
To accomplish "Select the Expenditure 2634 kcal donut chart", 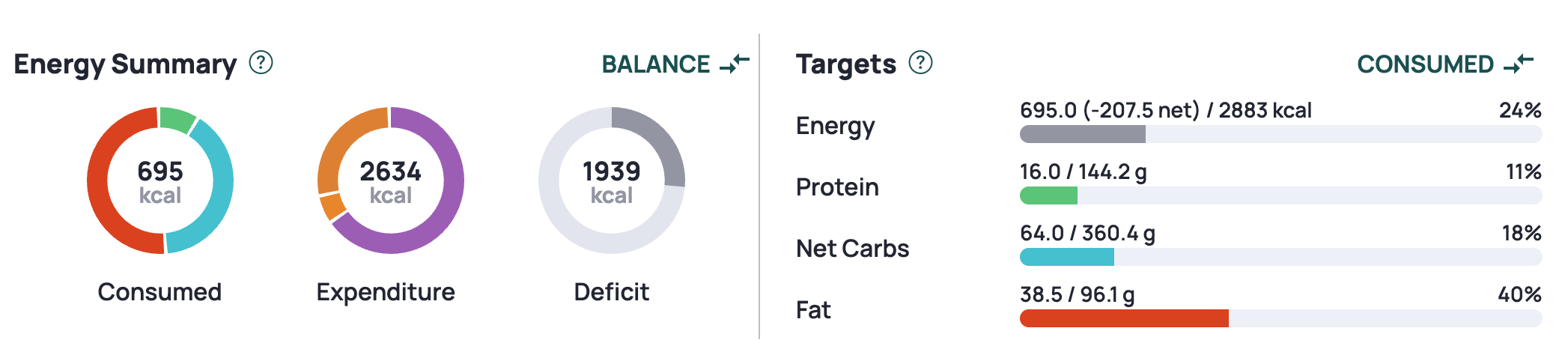I will [391, 180].
